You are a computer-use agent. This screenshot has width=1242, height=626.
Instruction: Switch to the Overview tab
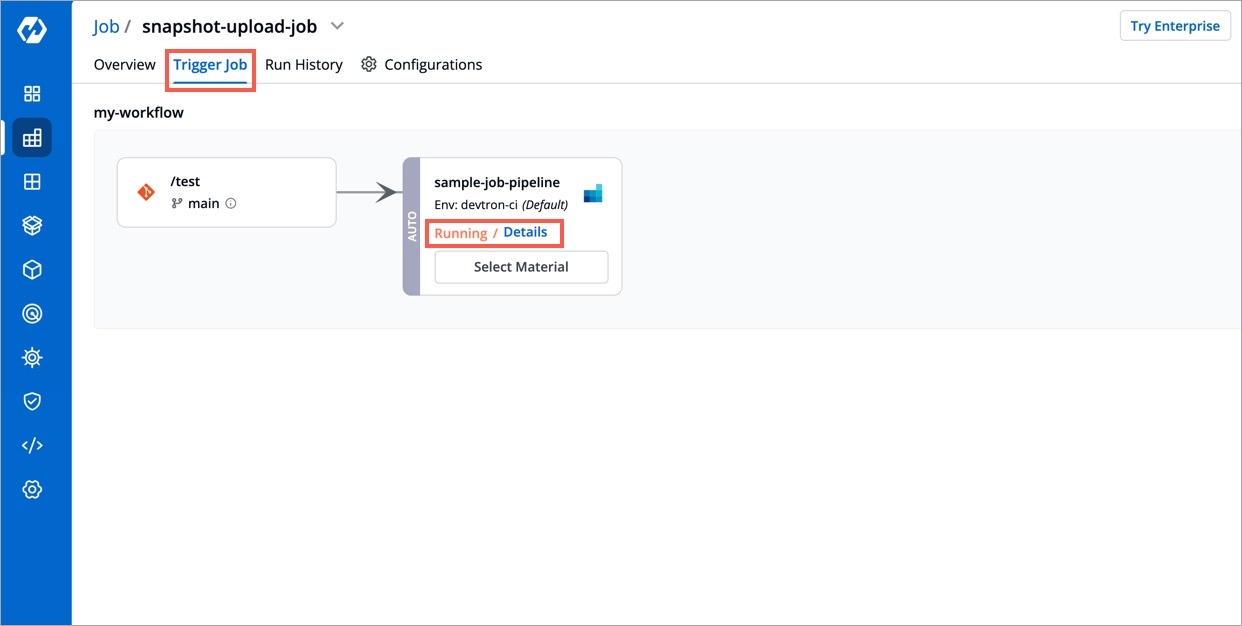coord(124,65)
